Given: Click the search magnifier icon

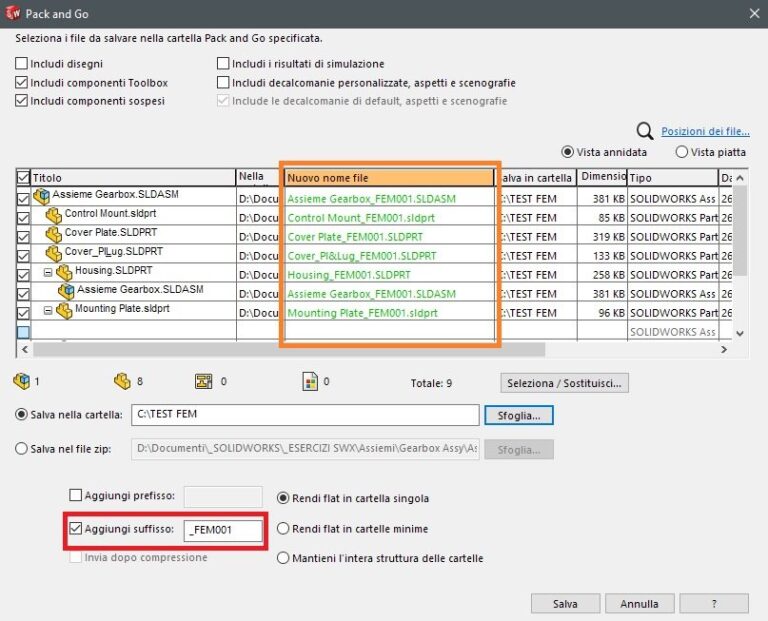Looking at the screenshot, I should coord(645,131).
